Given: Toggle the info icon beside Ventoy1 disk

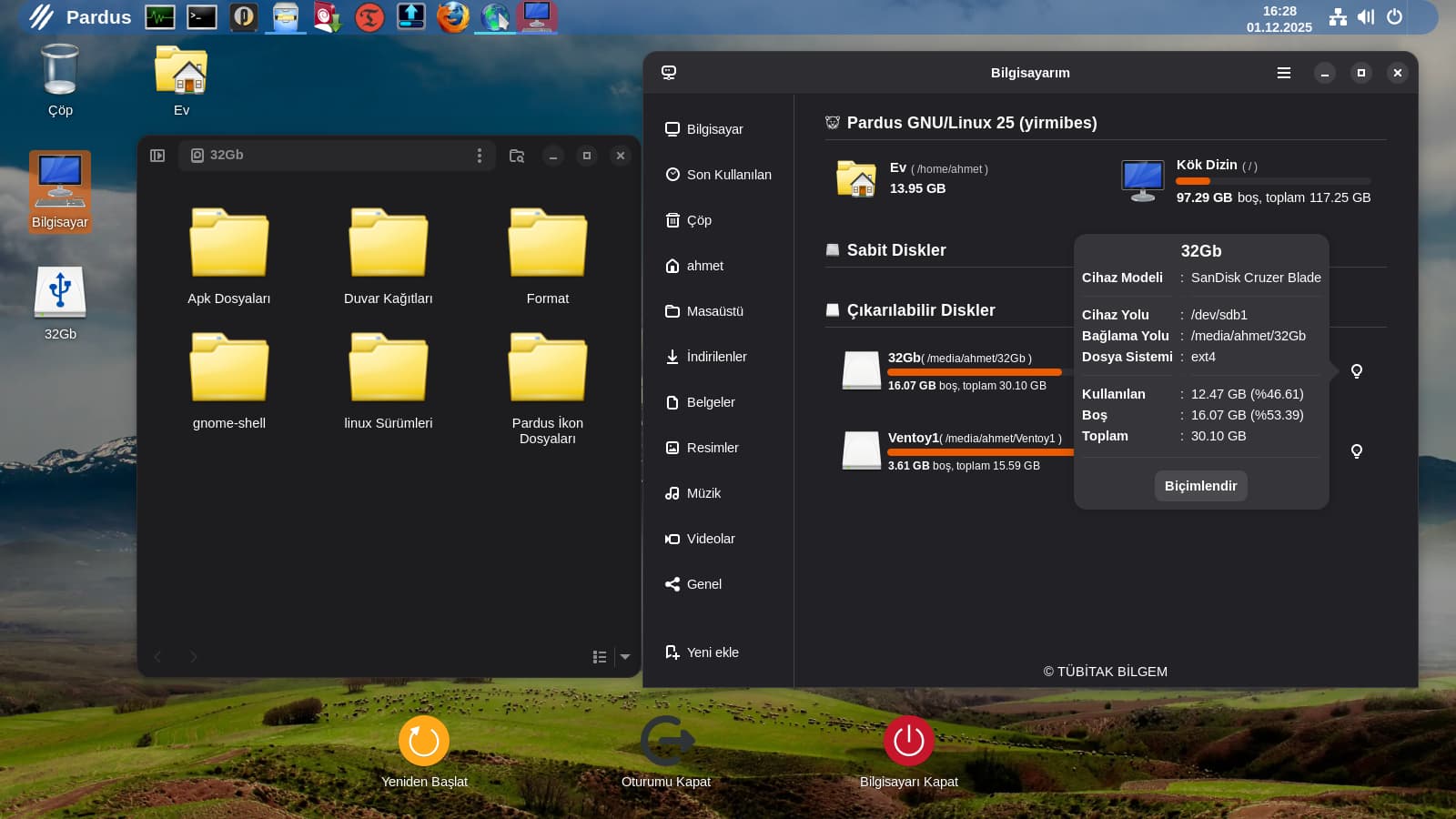Looking at the screenshot, I should click(1356, 451).
